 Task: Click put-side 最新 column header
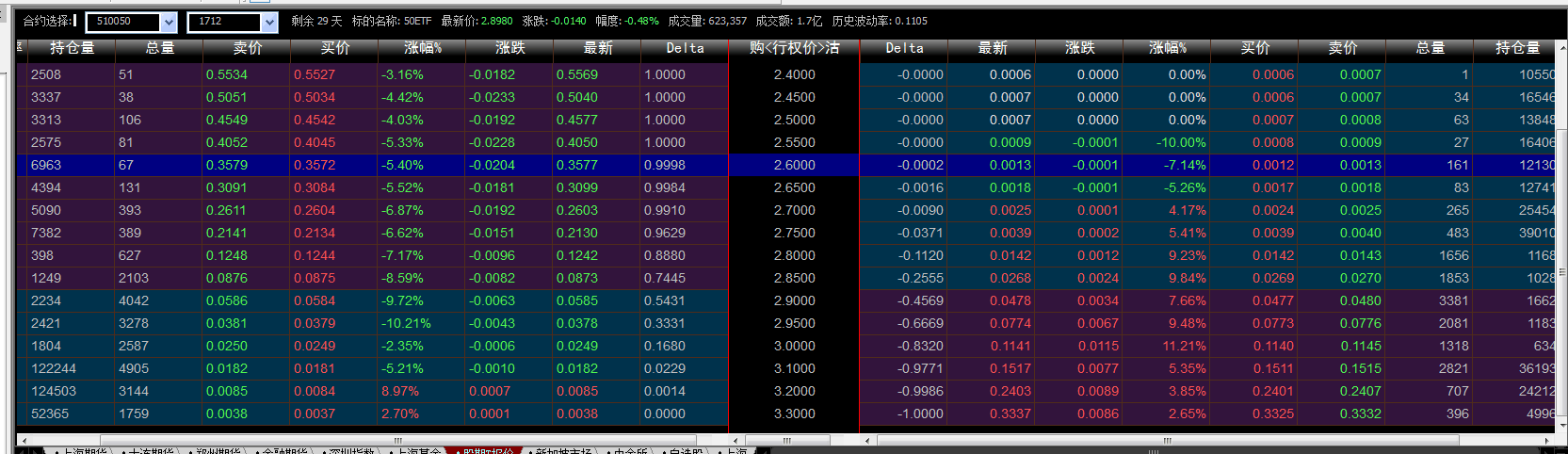pyautogui.click(x=992, y=48)
